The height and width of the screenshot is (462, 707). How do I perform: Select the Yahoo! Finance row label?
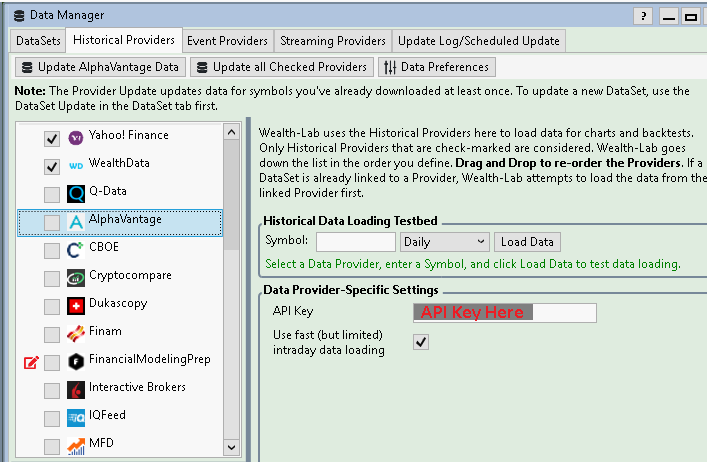pyautogui.click(x=129, y=135)
